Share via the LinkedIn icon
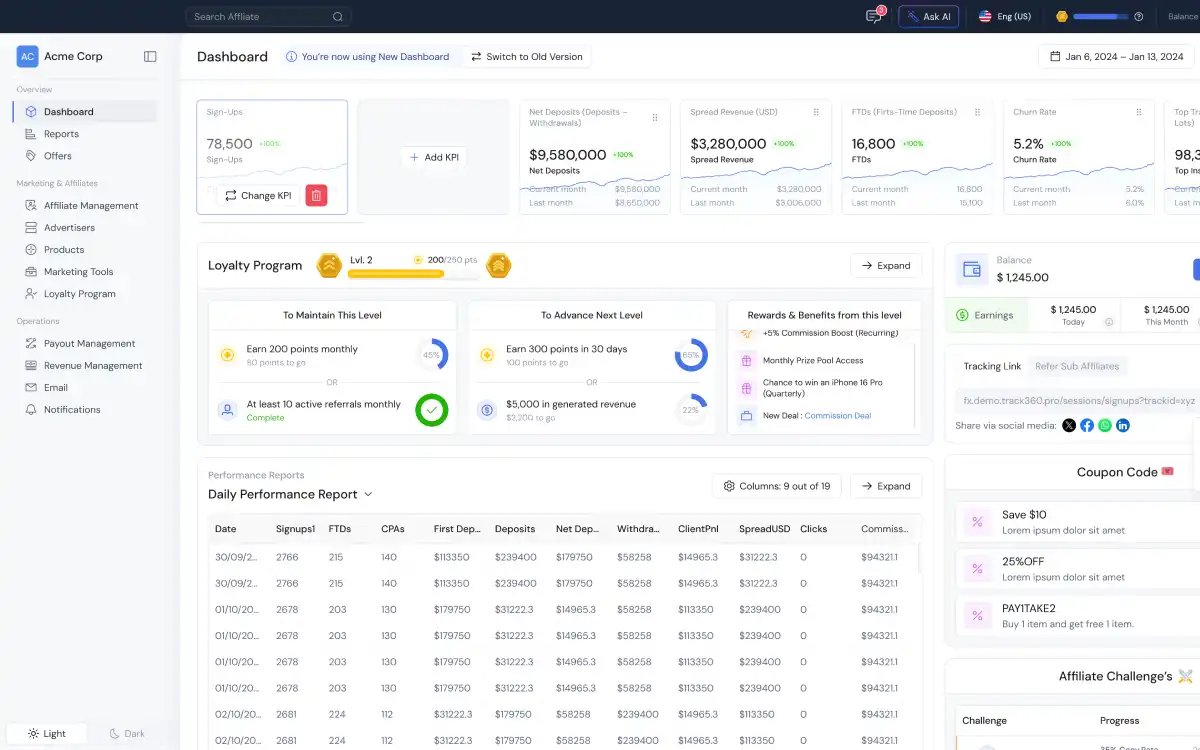This screenshot has height=750, width=1200. [x=1123, y=425]
